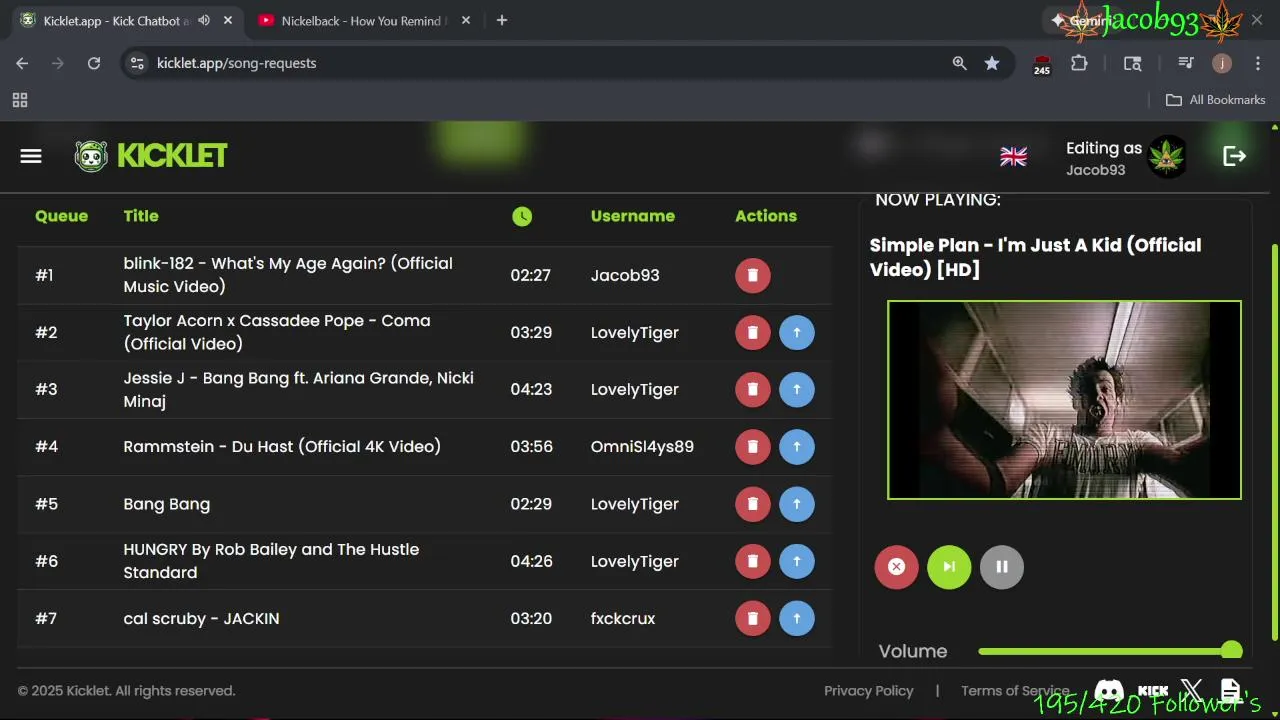Move cal scruby JACKIN up in queue
The image size is (1280, 720).
pyautogui.click(x=797, y=618)
